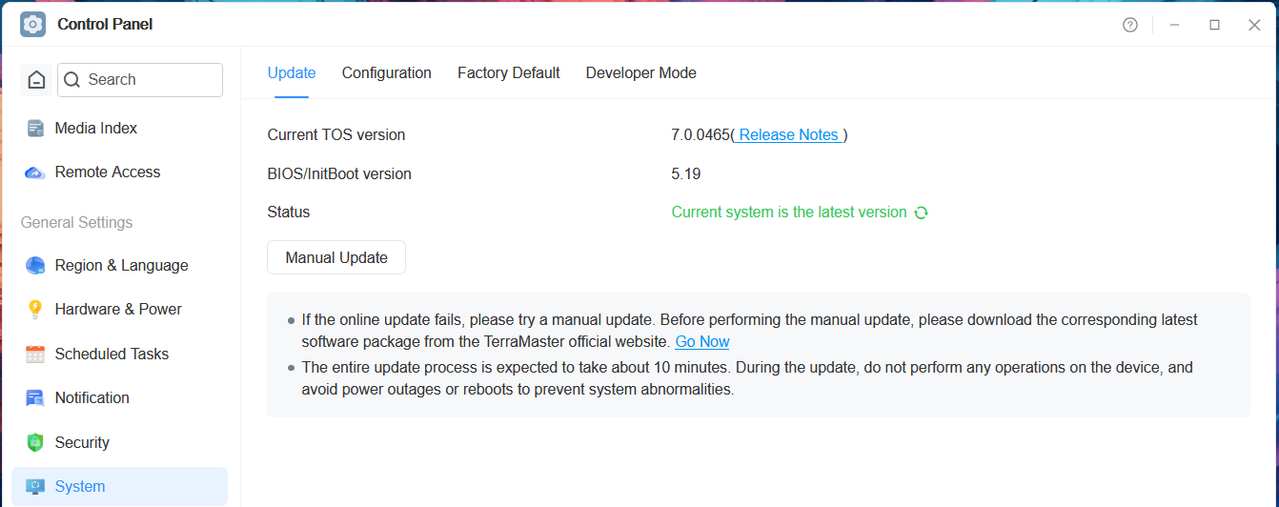Click the Region & Language globe icon
Screen dimensions: 1279x507
tap(35, 265)
